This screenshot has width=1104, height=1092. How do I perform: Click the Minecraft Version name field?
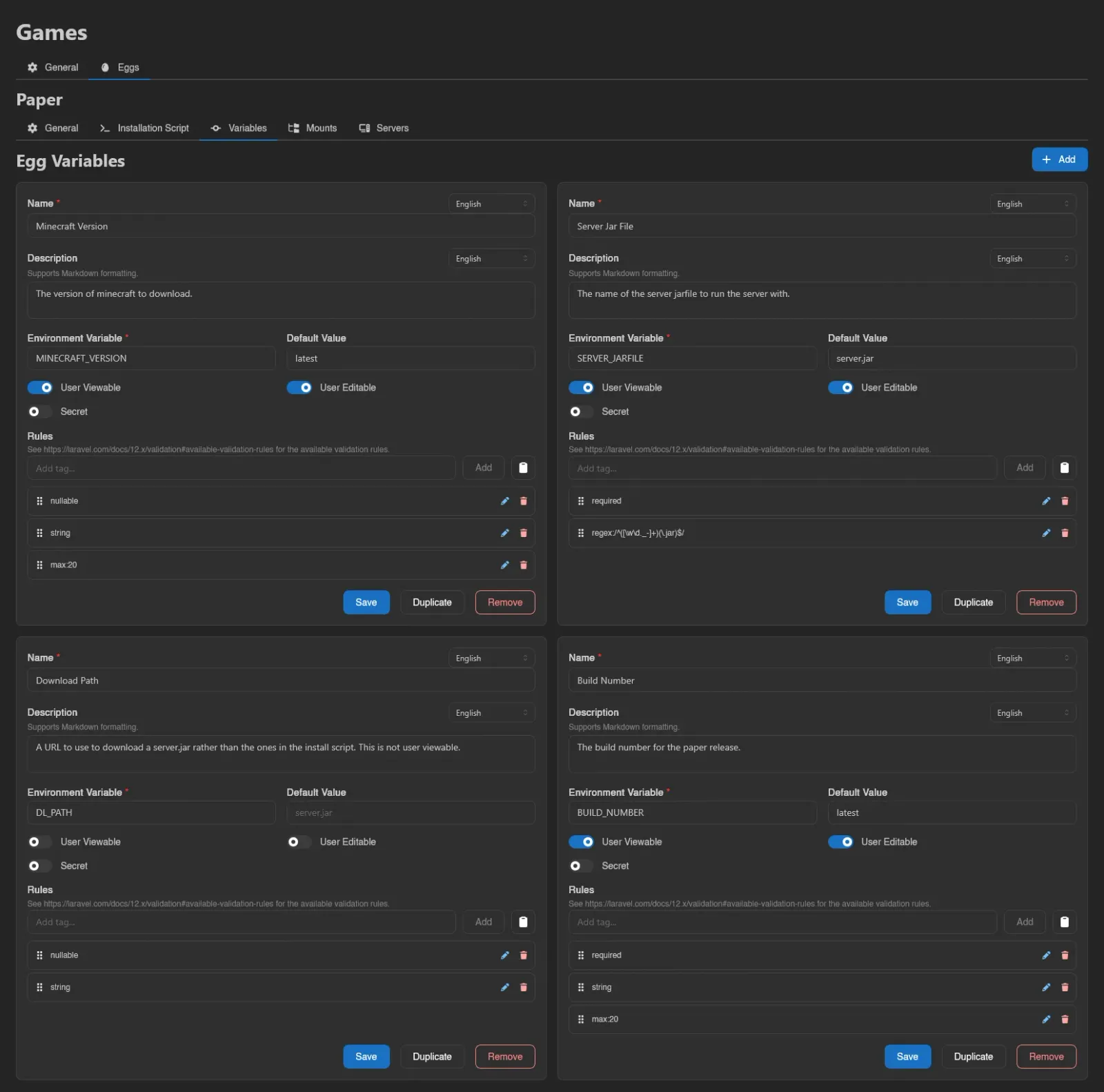281,226
